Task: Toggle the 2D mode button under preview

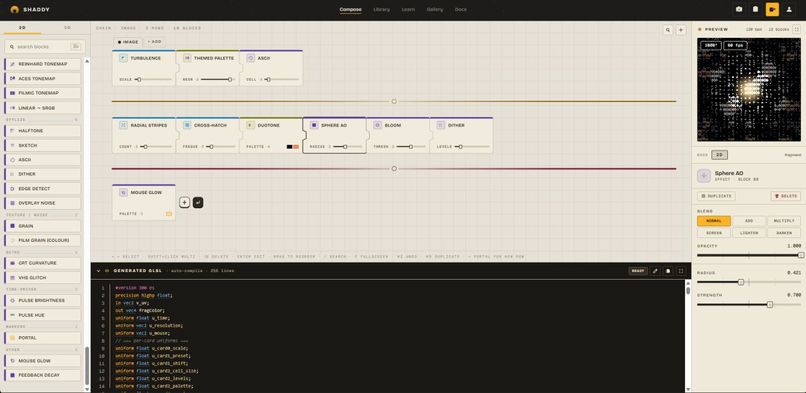Action: click(x=719, y=155)
